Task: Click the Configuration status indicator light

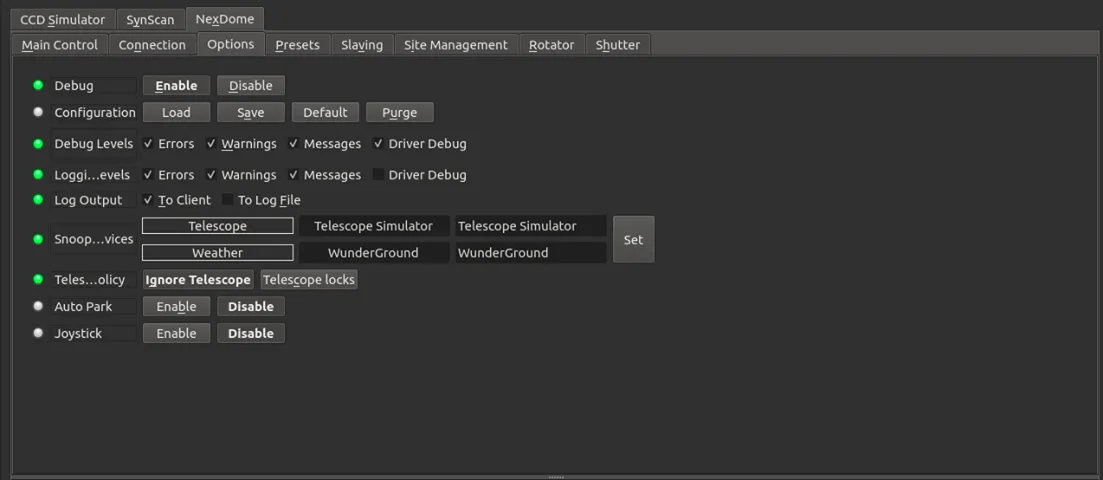Action: tap(38, 112)
